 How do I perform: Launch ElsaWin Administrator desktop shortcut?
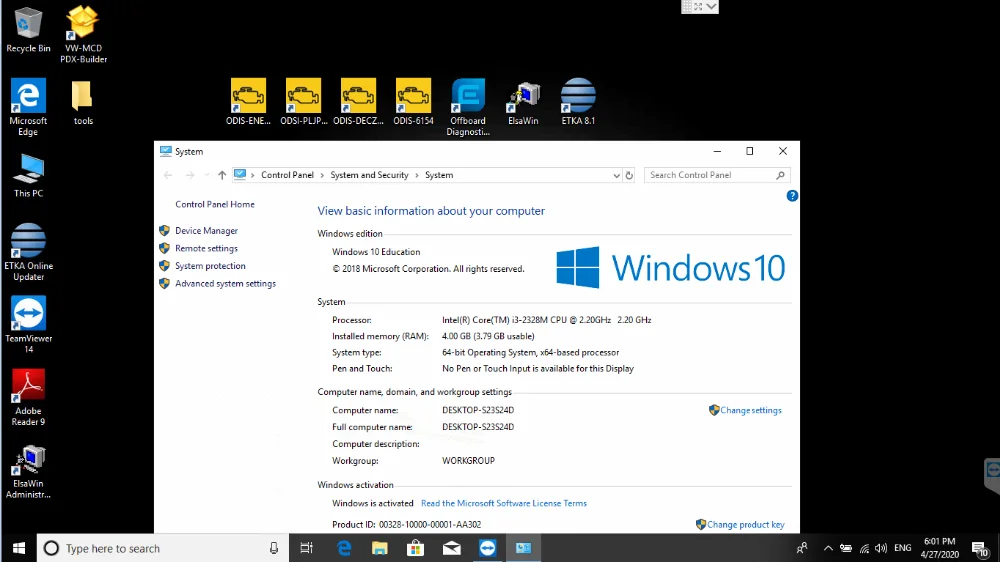click(28, 471)
